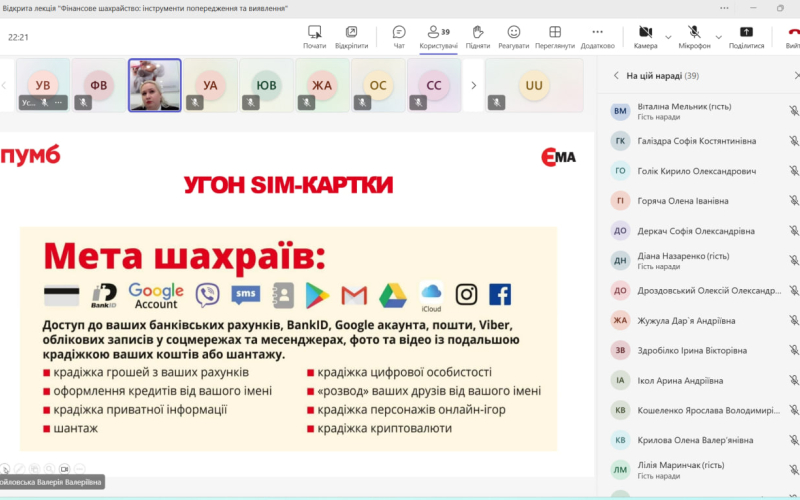Unmute using the Мікрофон button
The image size is (800, 500).
tap(692, 33)
